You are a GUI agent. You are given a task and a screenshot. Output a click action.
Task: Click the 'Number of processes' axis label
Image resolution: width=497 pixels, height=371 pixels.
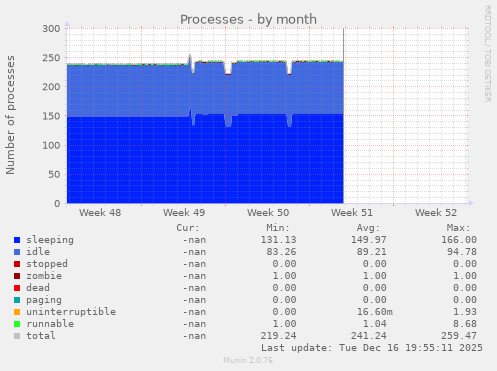(10, 115)
